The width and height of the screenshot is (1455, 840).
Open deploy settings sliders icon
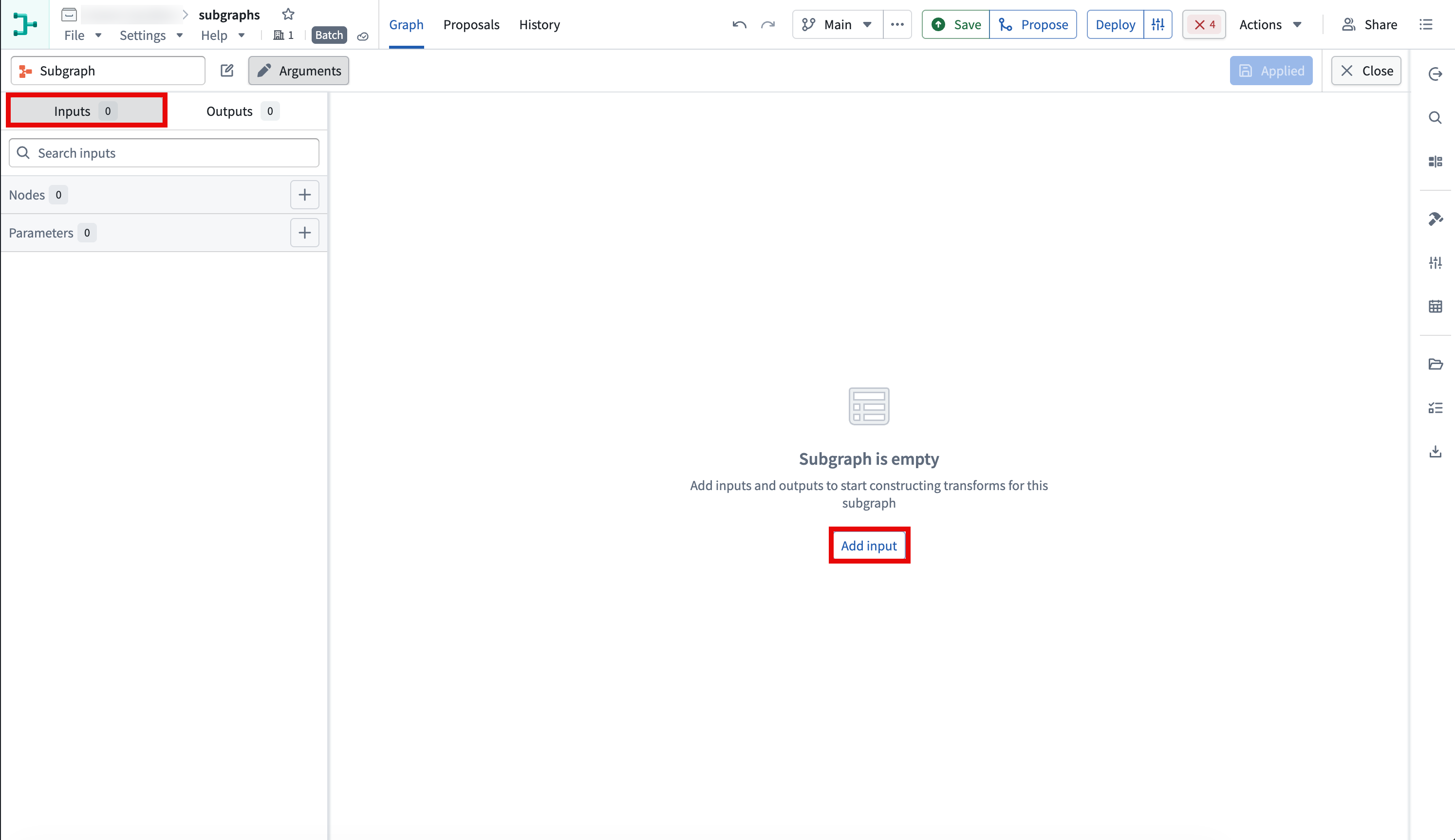[1158, 24]
